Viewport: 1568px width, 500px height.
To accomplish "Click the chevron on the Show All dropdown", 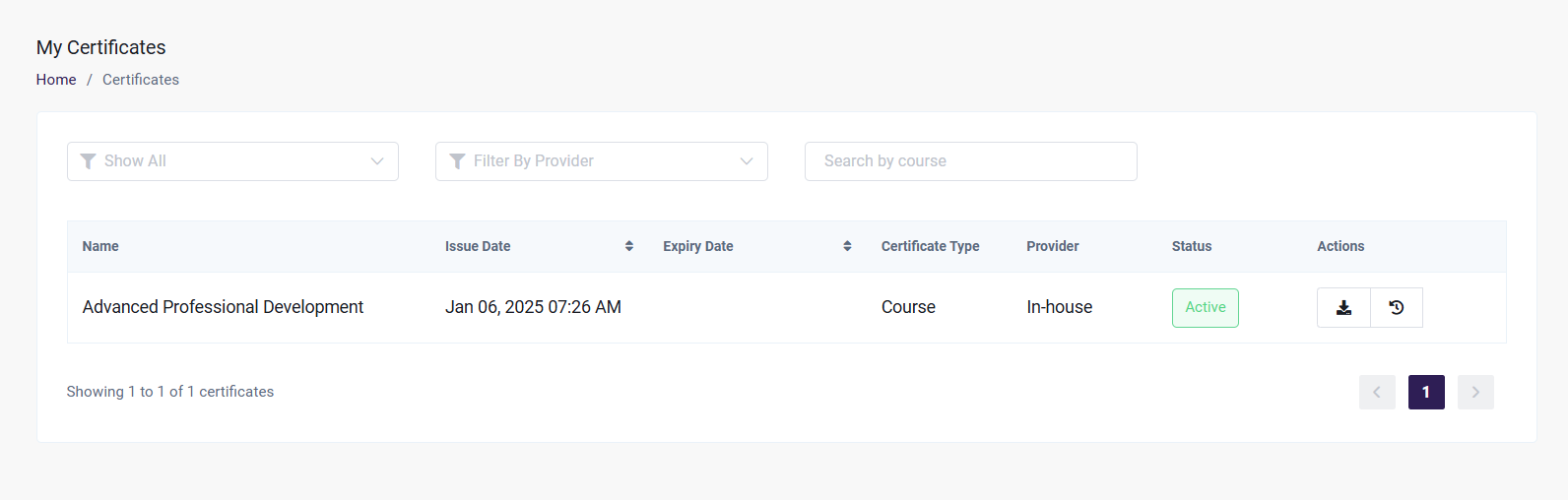I will (377, 161).
